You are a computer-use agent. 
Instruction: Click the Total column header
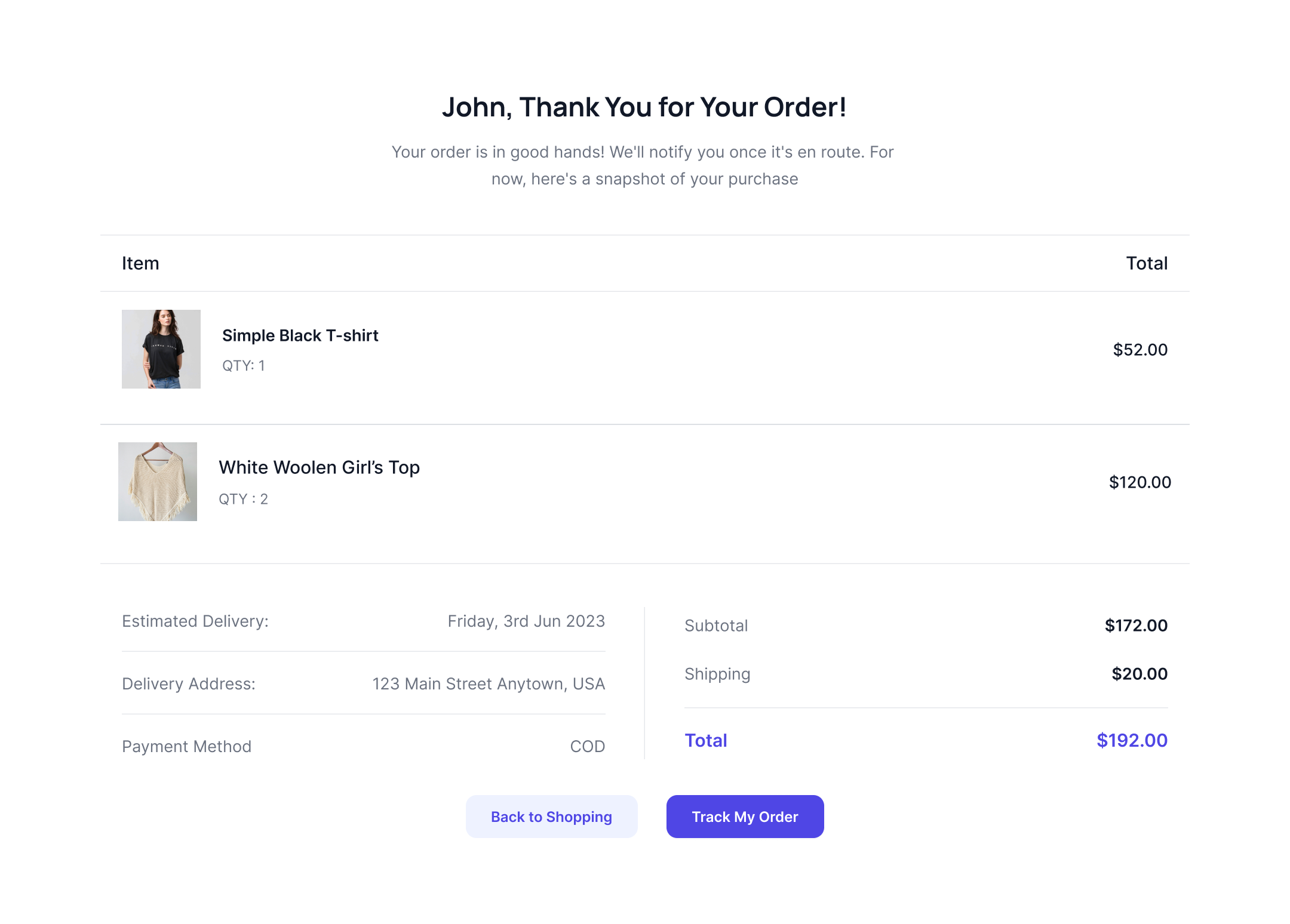[x=1146, y=263]
